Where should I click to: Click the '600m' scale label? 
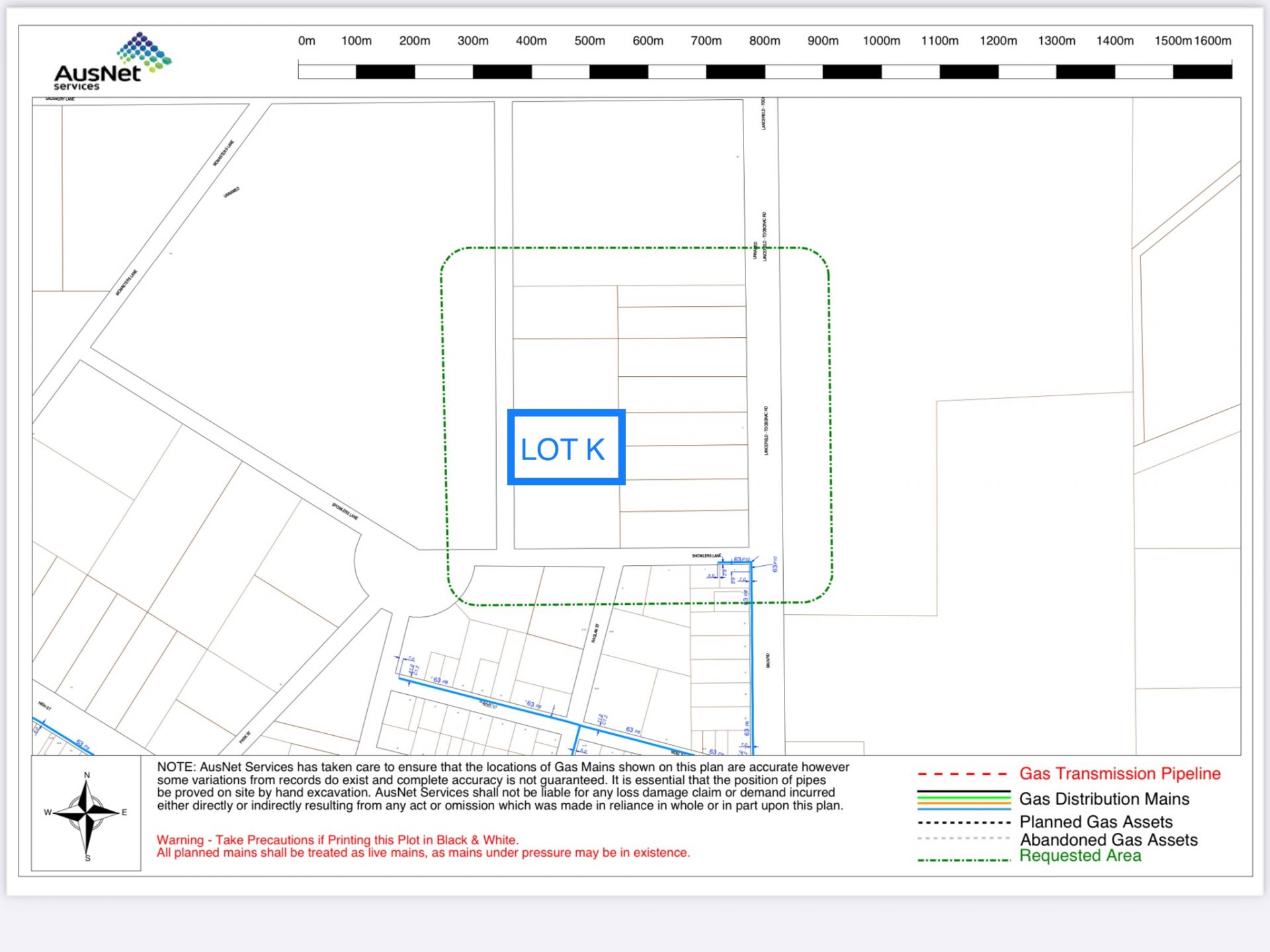[648, 41]
